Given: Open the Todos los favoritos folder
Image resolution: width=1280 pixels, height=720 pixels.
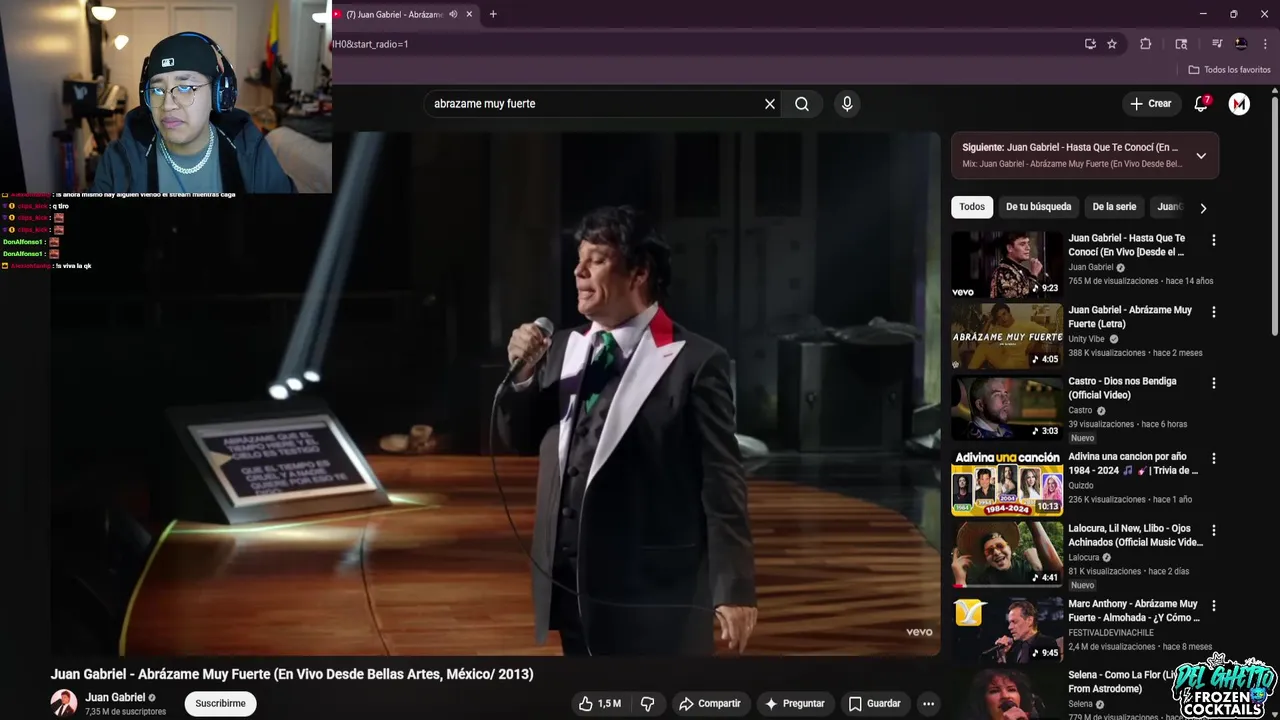Looking at the screenshot, I should [1229, 70].
